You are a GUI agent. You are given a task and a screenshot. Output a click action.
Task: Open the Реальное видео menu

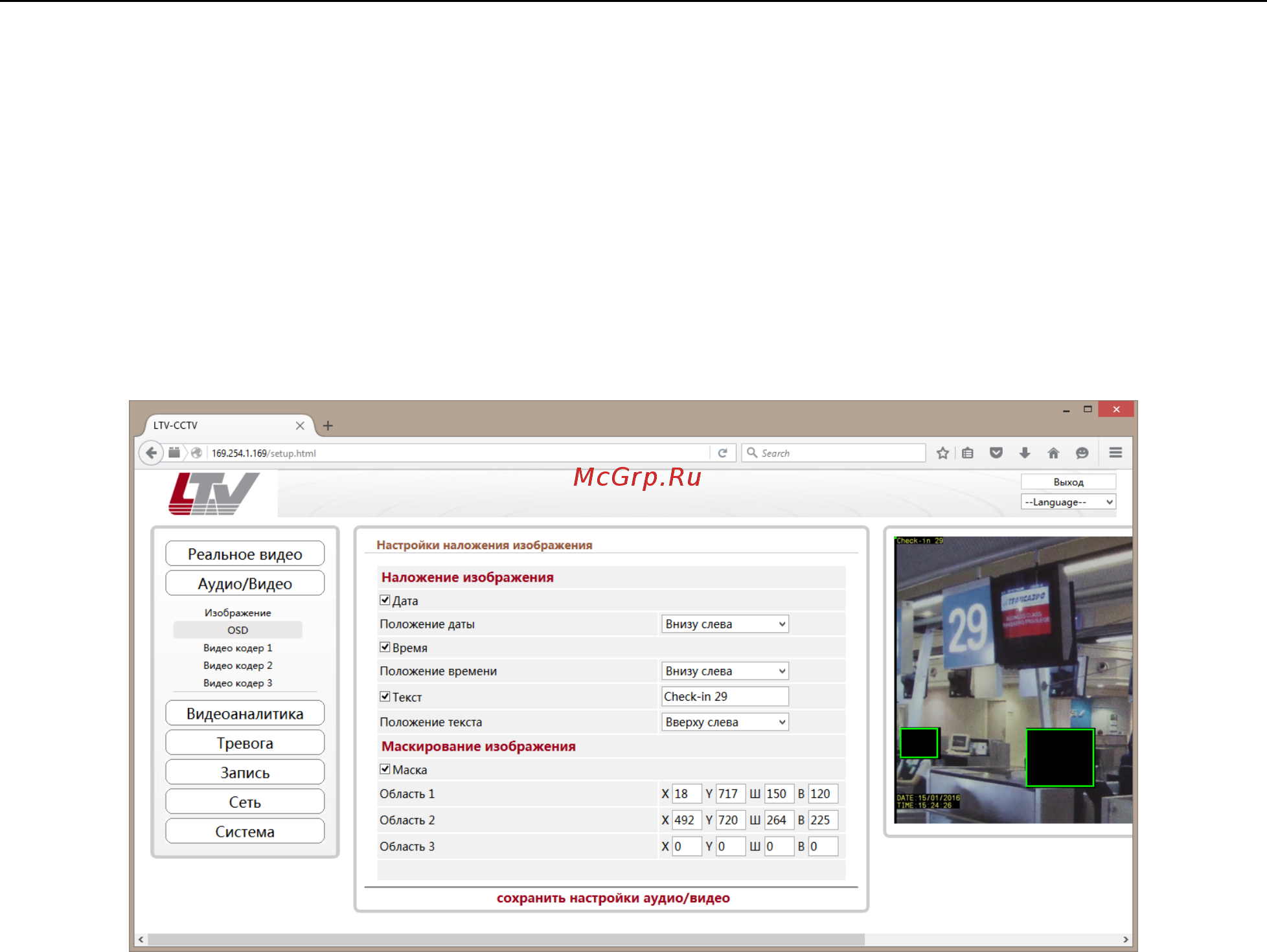245,554
